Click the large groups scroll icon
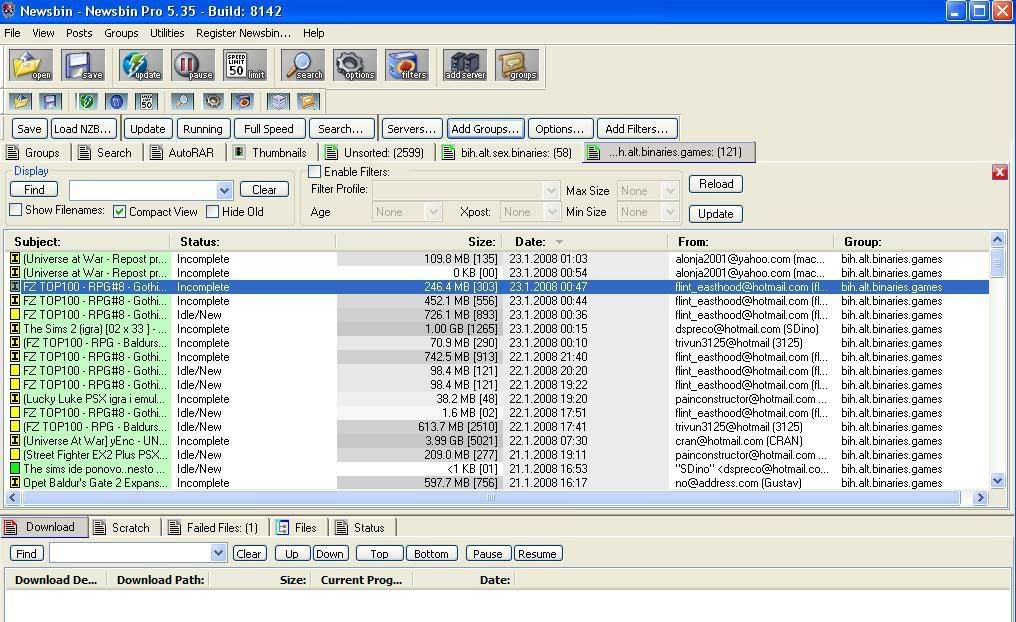 (516, 65)
